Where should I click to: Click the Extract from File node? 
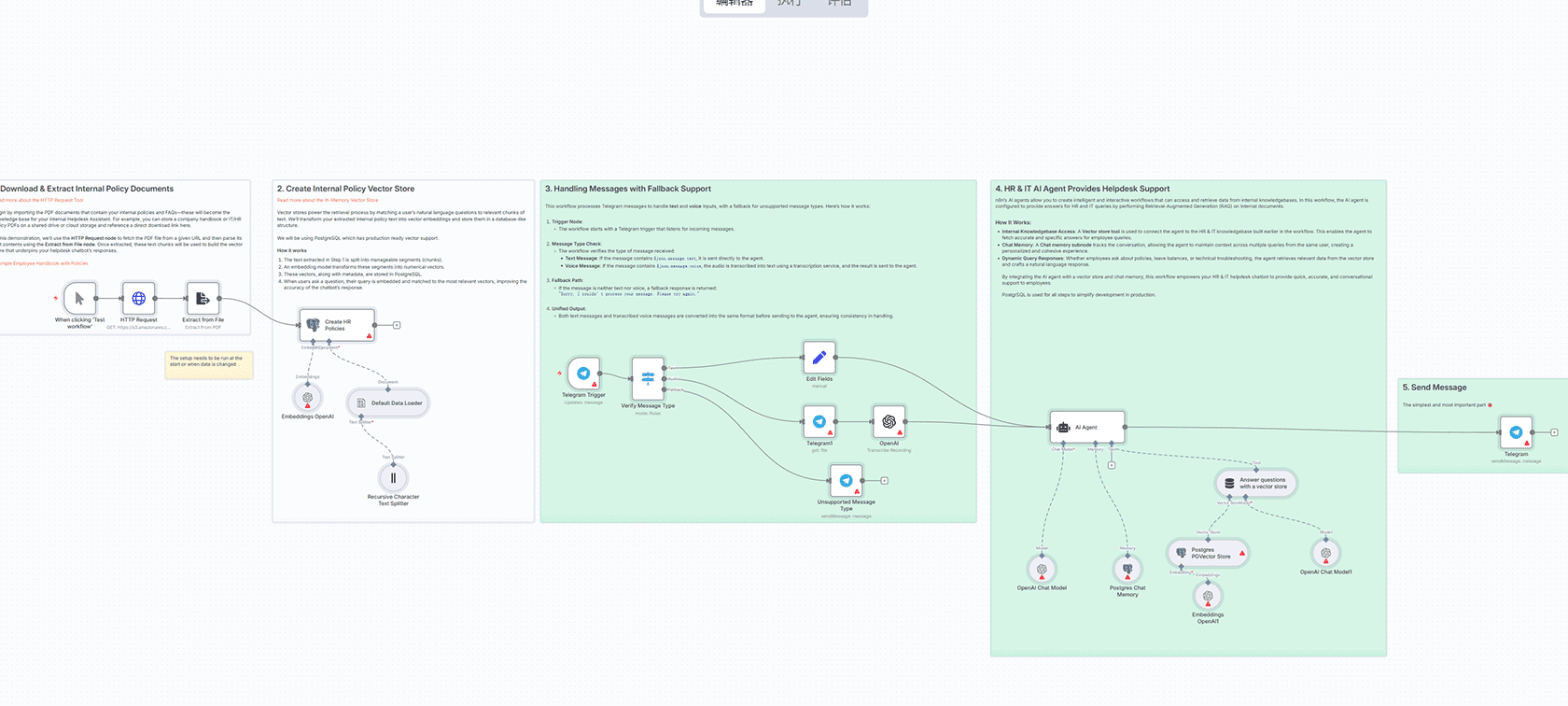pyautogui.click(x=203, y=299)
